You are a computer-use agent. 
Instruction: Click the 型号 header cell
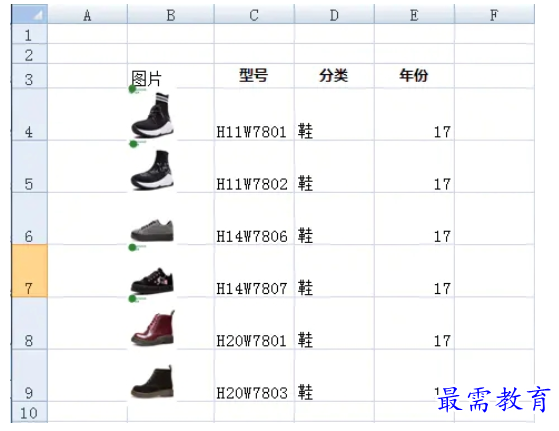[x=254, y=76]
